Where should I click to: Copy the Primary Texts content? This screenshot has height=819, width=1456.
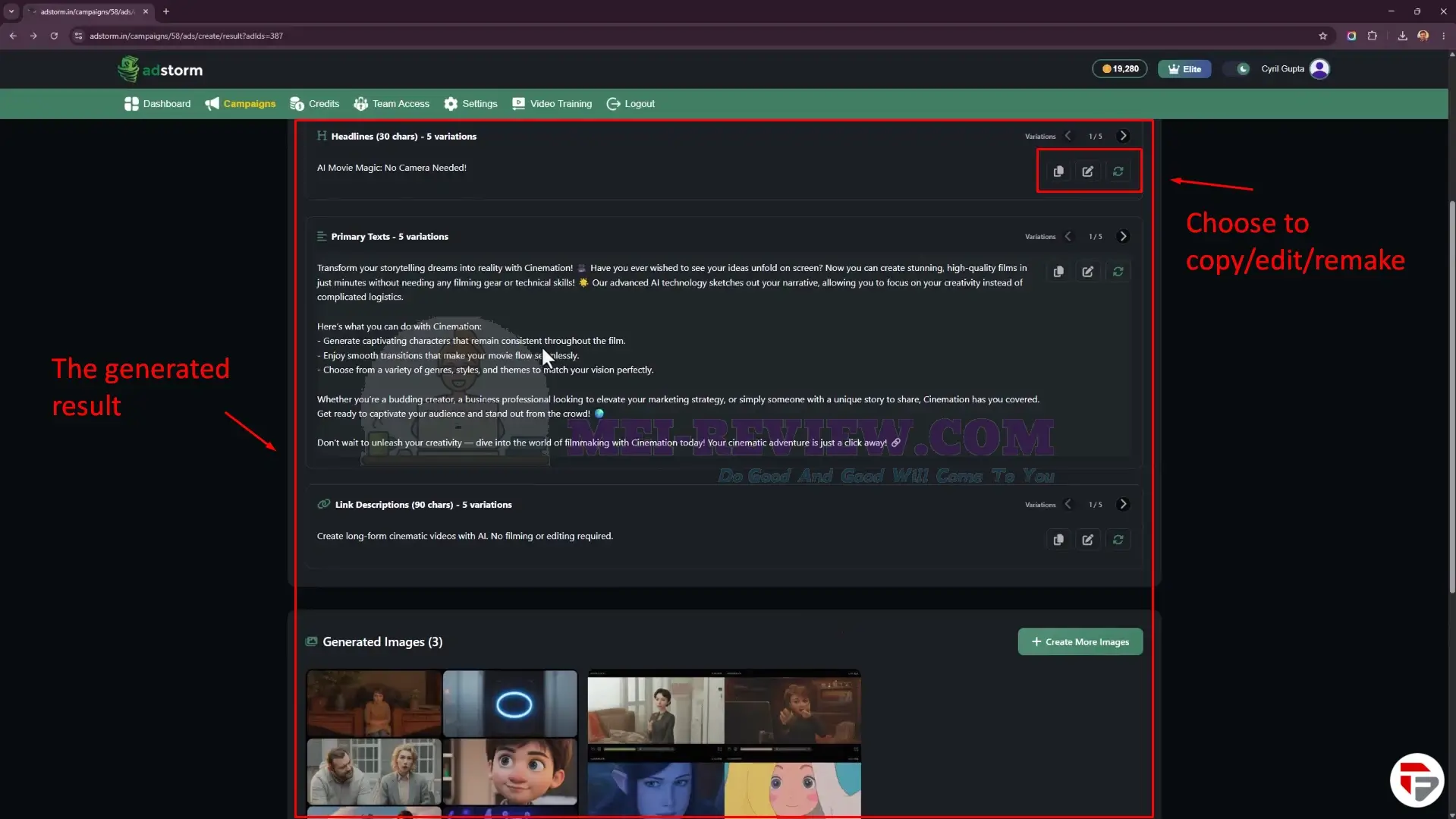pos(1058,272)
